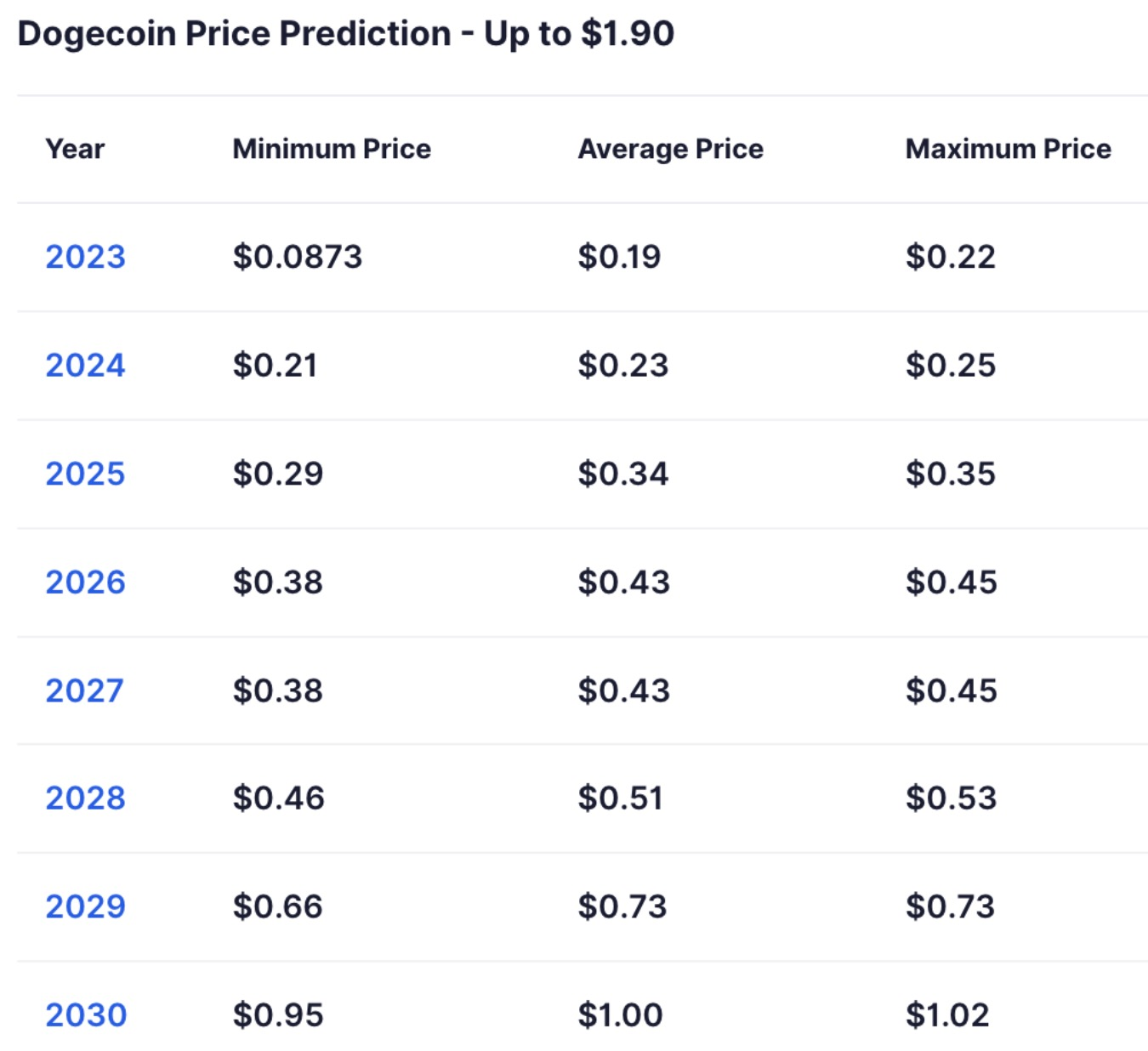
Task: Open the 2023 year link
Action: pos(85,257)
